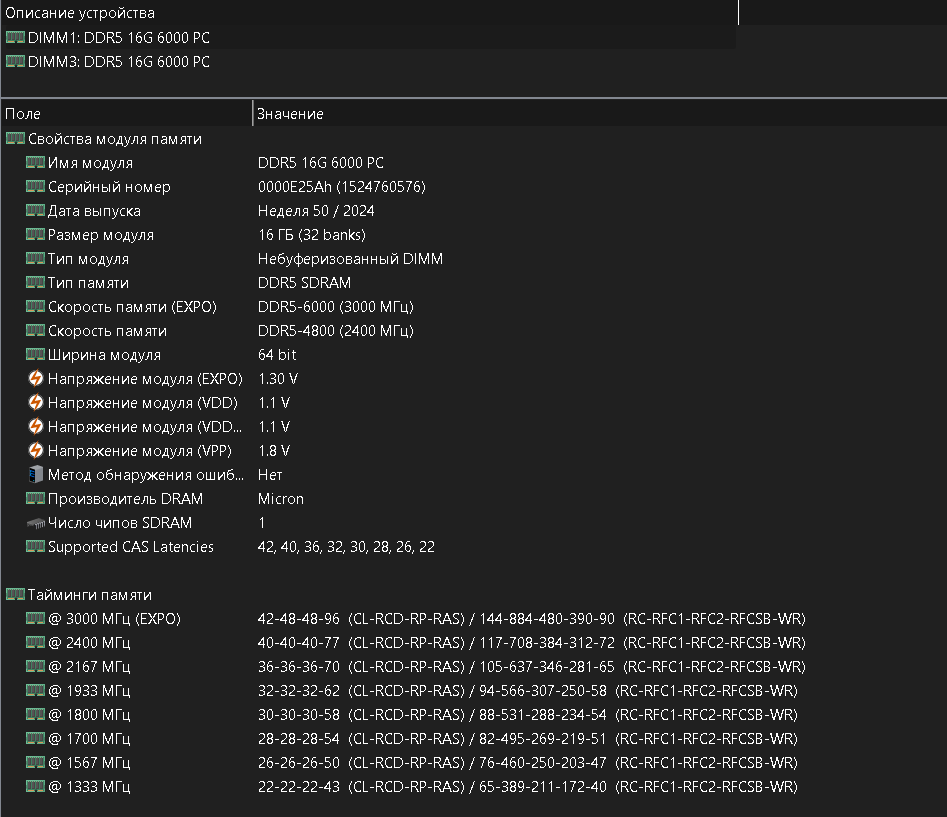Select the Дата выпуска row
This screenshot has height=817, width=947.
click(94, 211)
